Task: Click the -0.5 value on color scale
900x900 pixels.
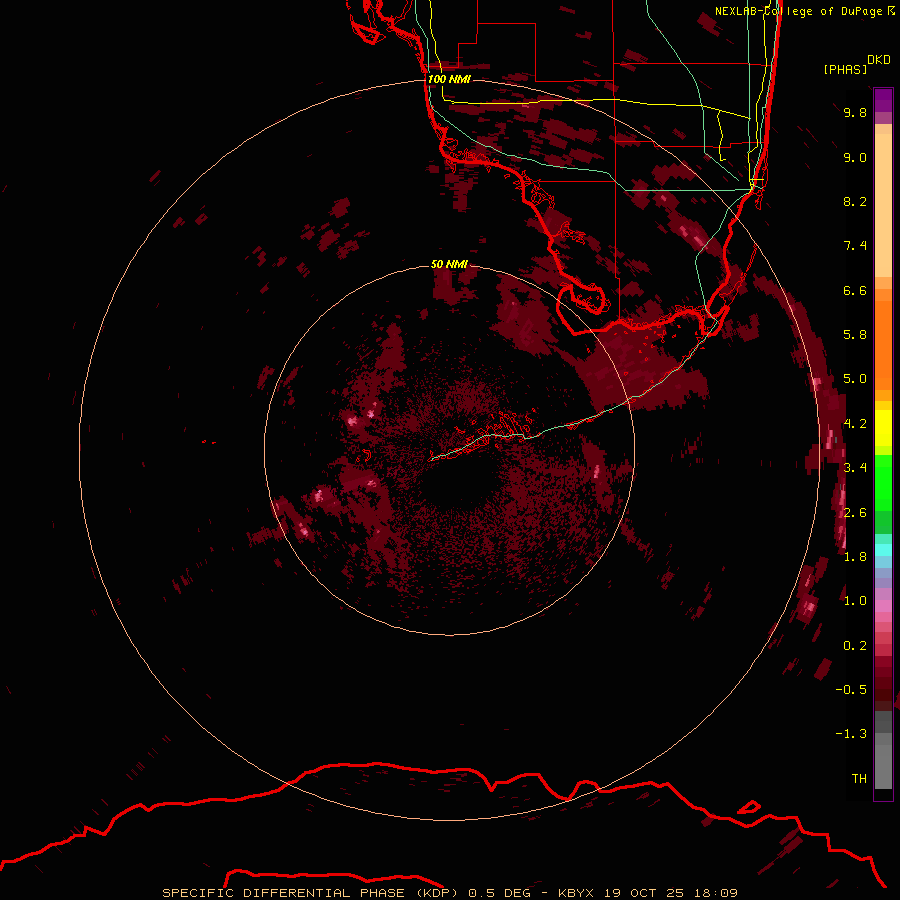Action: pos(851,690)
